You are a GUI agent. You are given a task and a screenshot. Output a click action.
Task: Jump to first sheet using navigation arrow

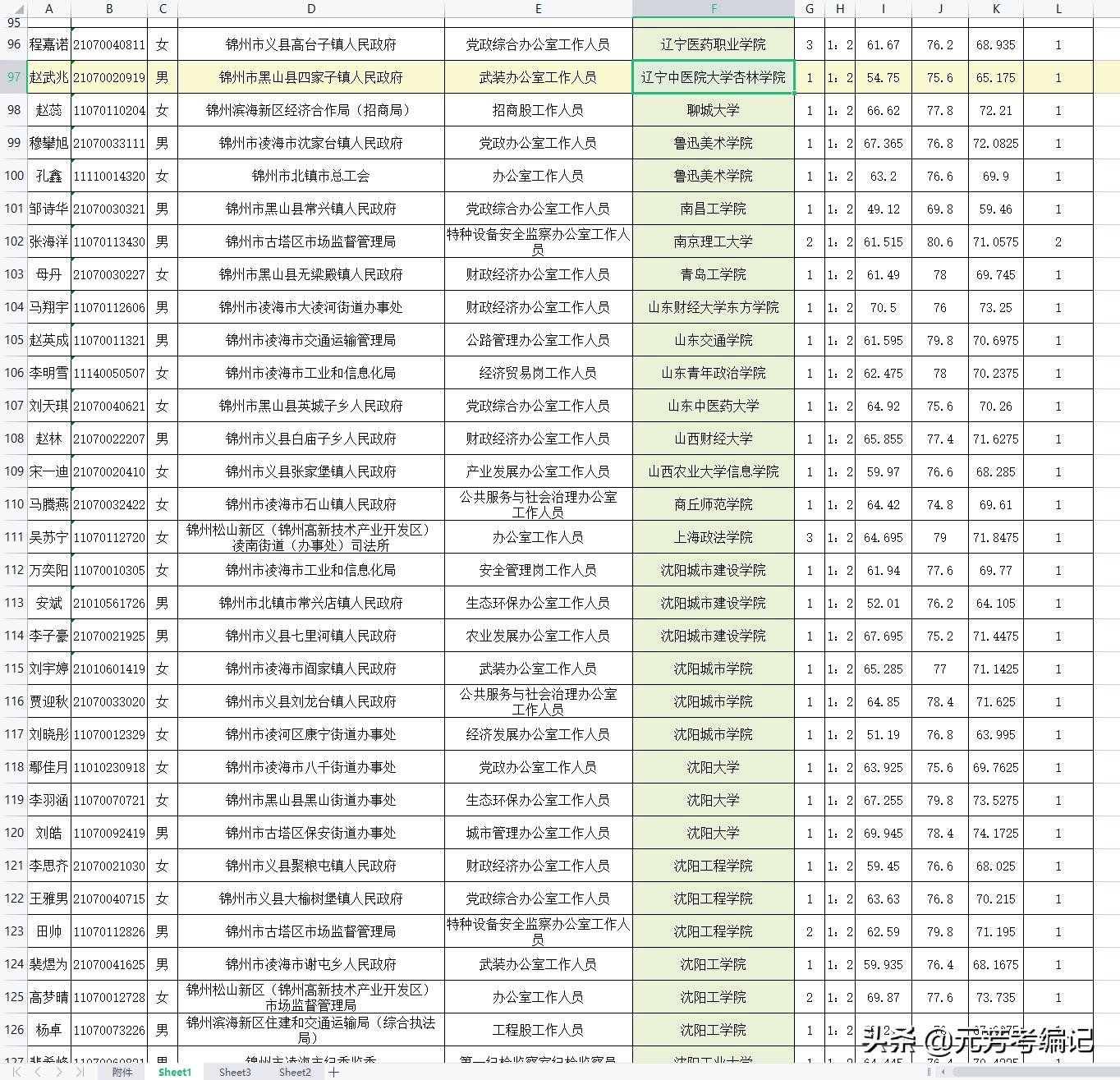(x=16, y=1072)
